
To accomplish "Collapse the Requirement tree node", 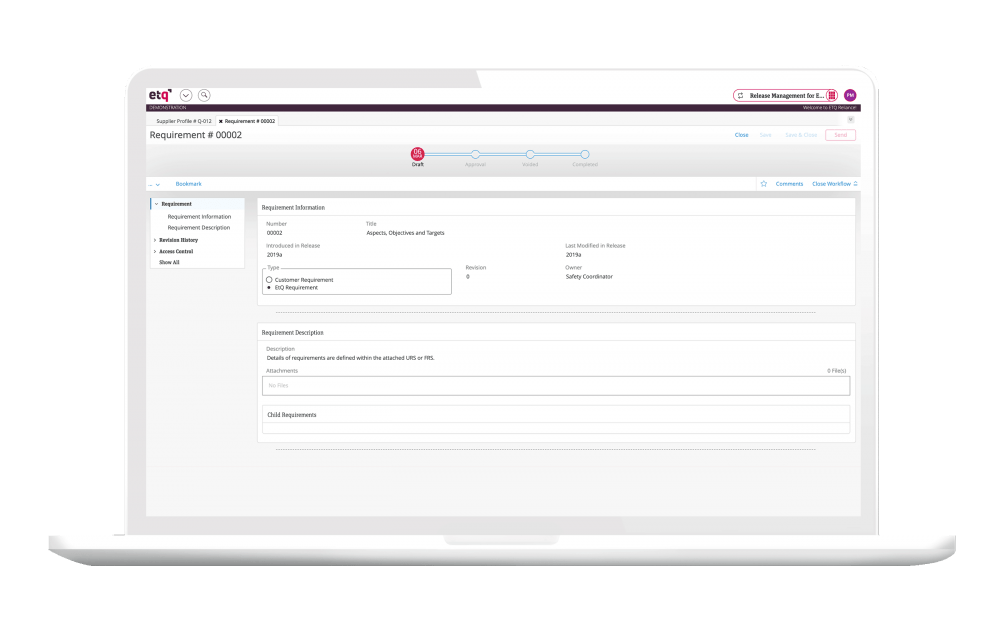I will pyautogui.click(x=157, y=203).
